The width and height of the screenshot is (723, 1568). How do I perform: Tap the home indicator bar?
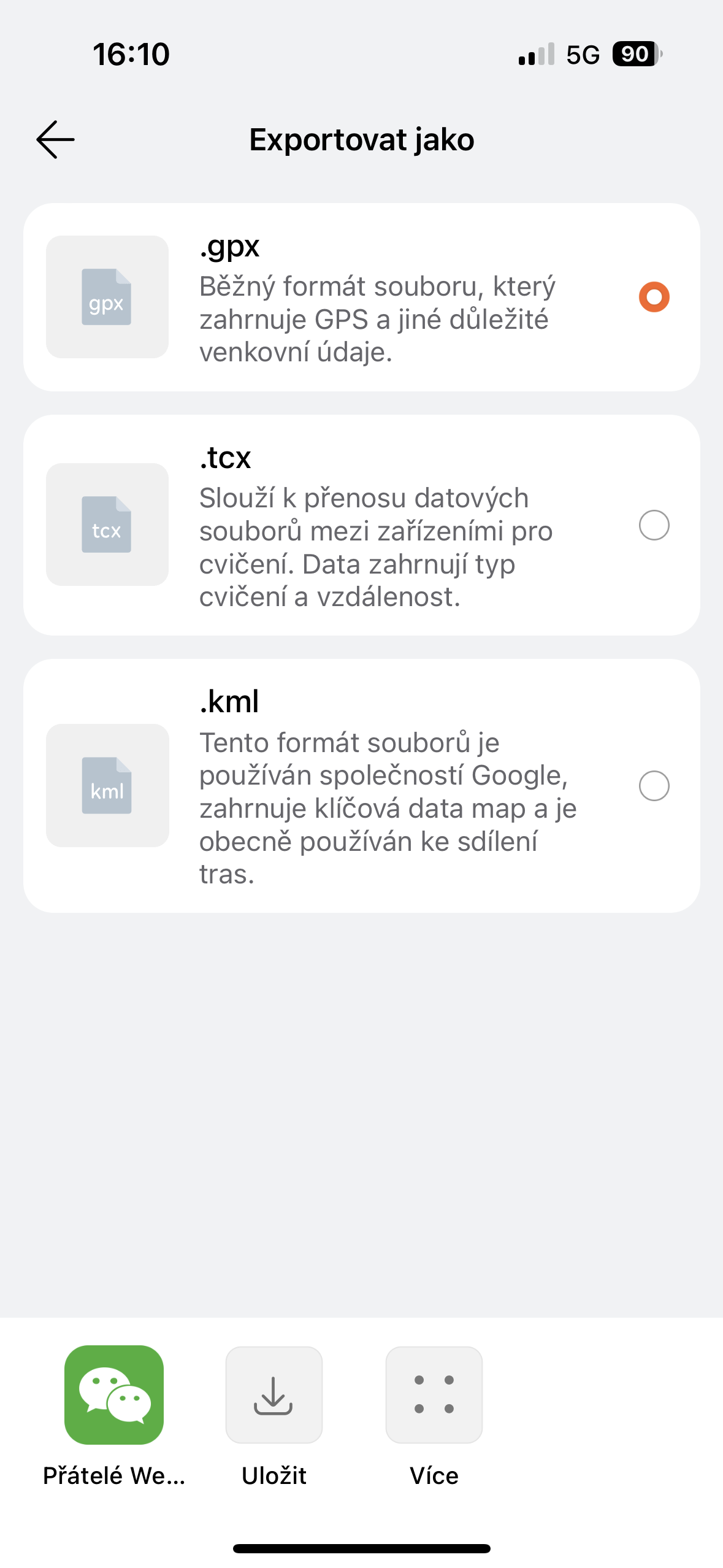[x=362, y=1548]
